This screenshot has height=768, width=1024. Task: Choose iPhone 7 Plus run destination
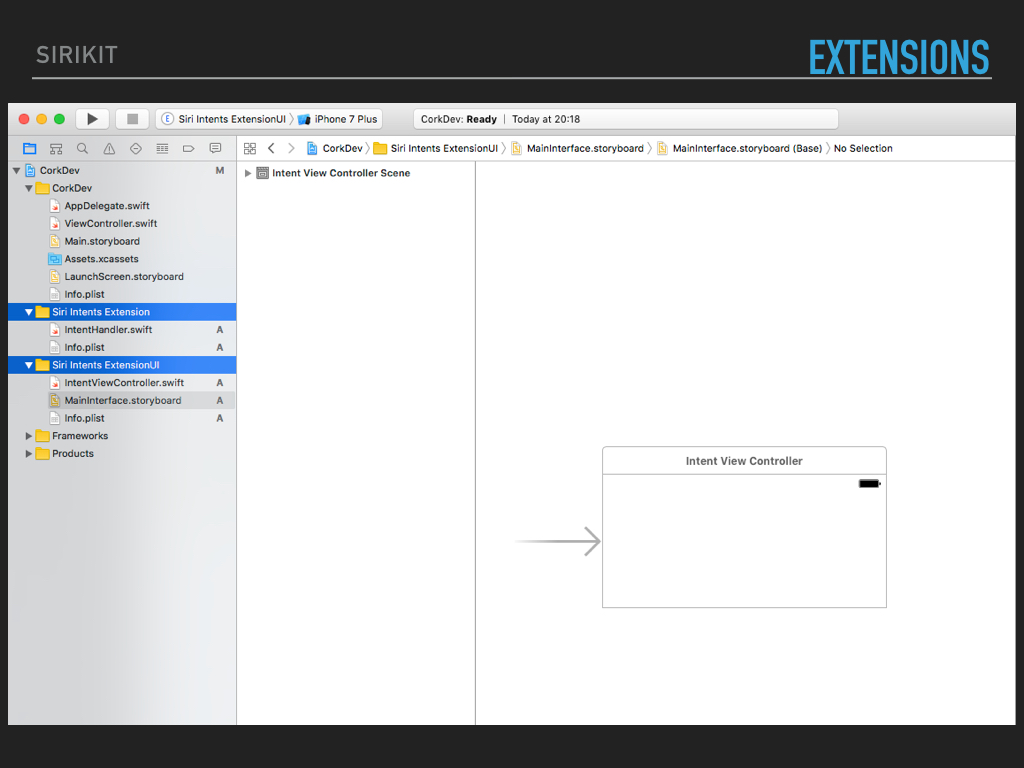pos(338,119)
